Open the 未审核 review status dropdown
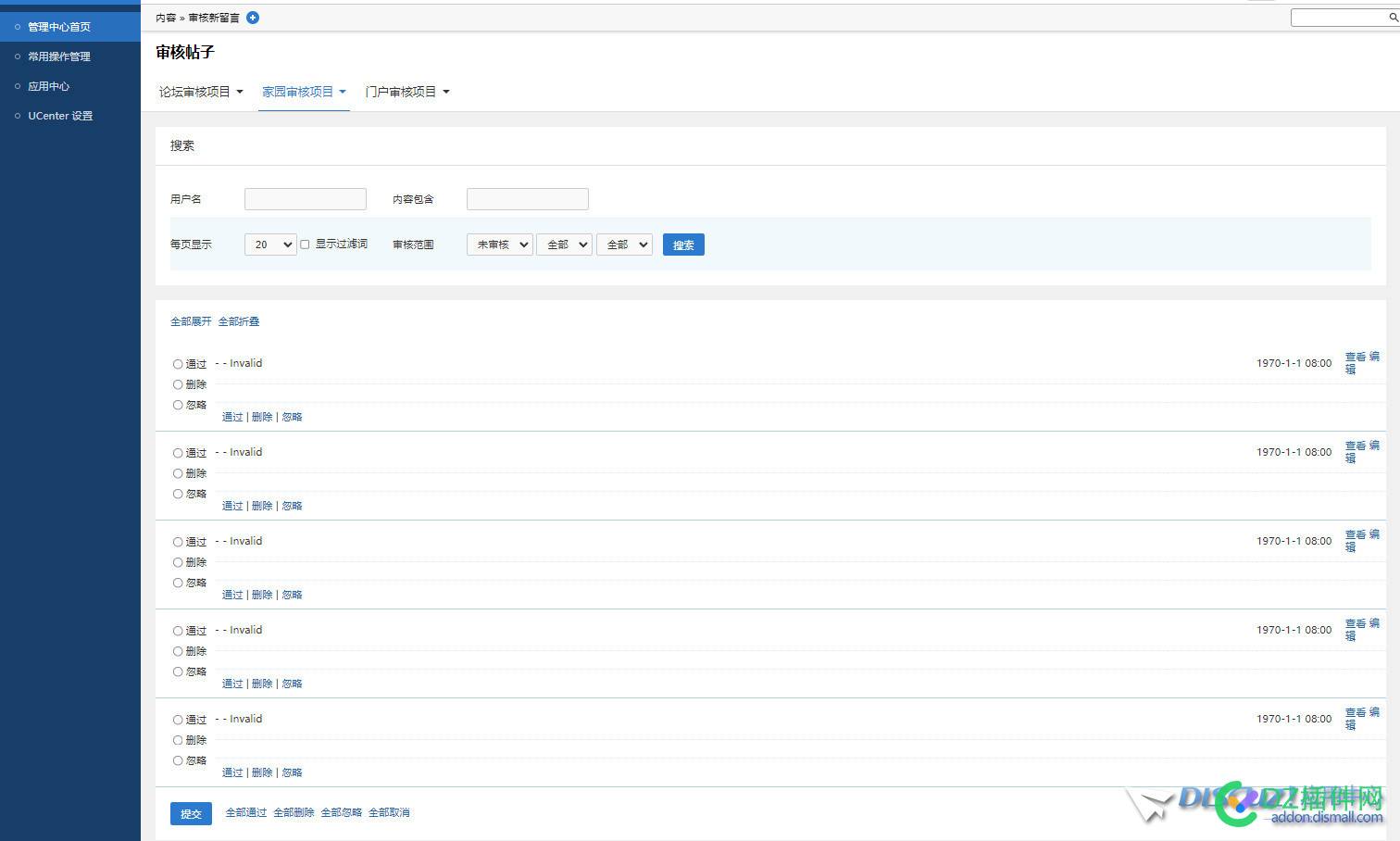This screenshot has height=841, width=1400. (500, 245)
